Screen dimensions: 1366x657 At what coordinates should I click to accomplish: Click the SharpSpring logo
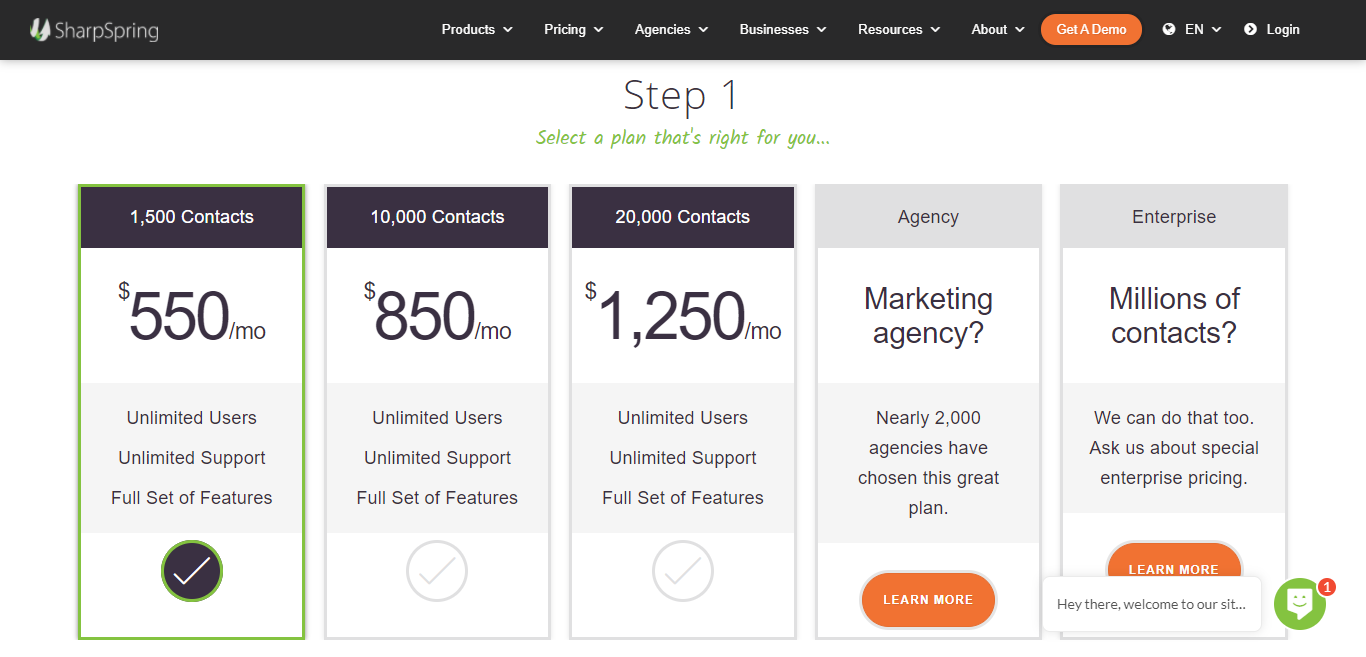94,30
